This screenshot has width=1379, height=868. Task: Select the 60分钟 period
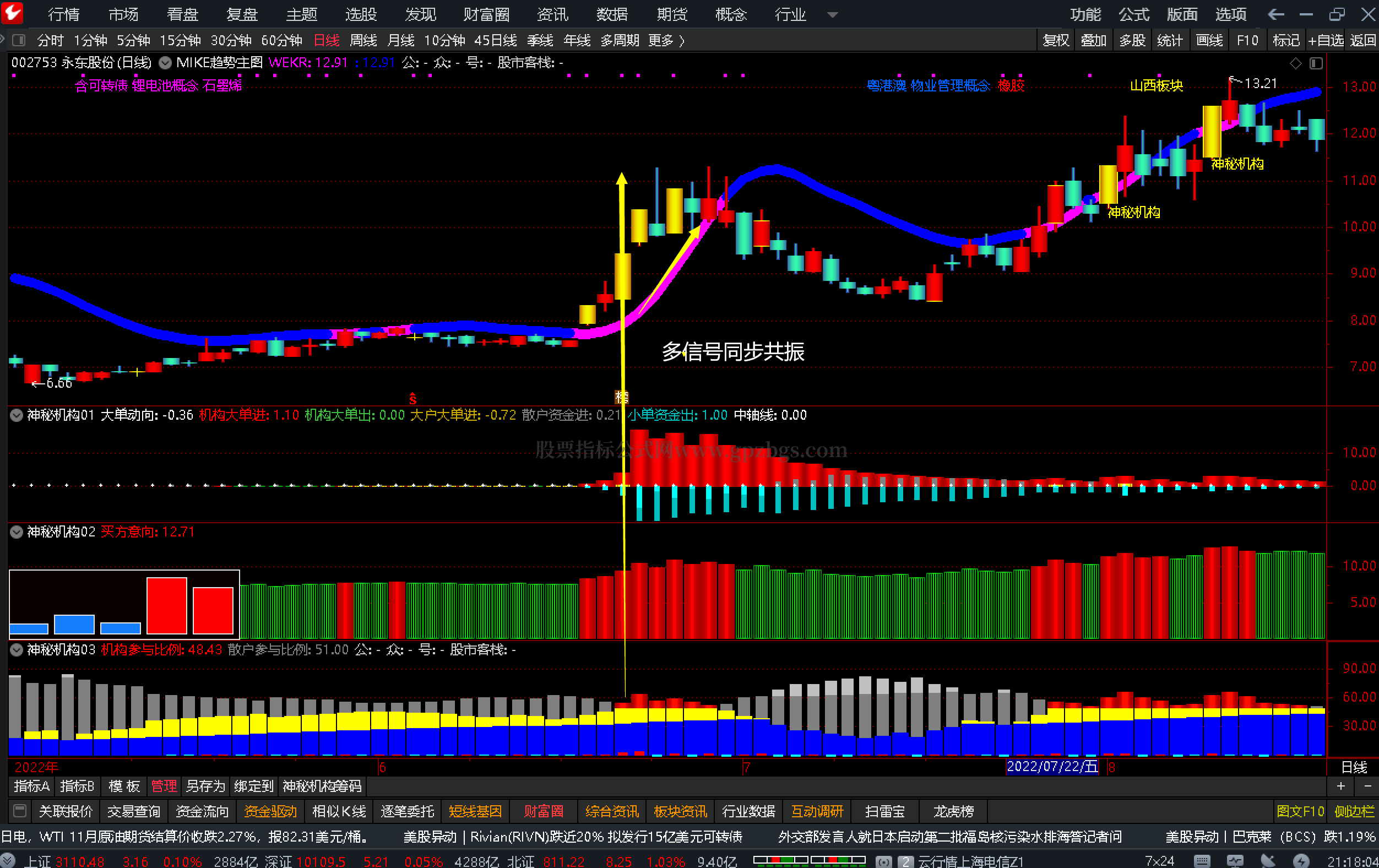282,41
